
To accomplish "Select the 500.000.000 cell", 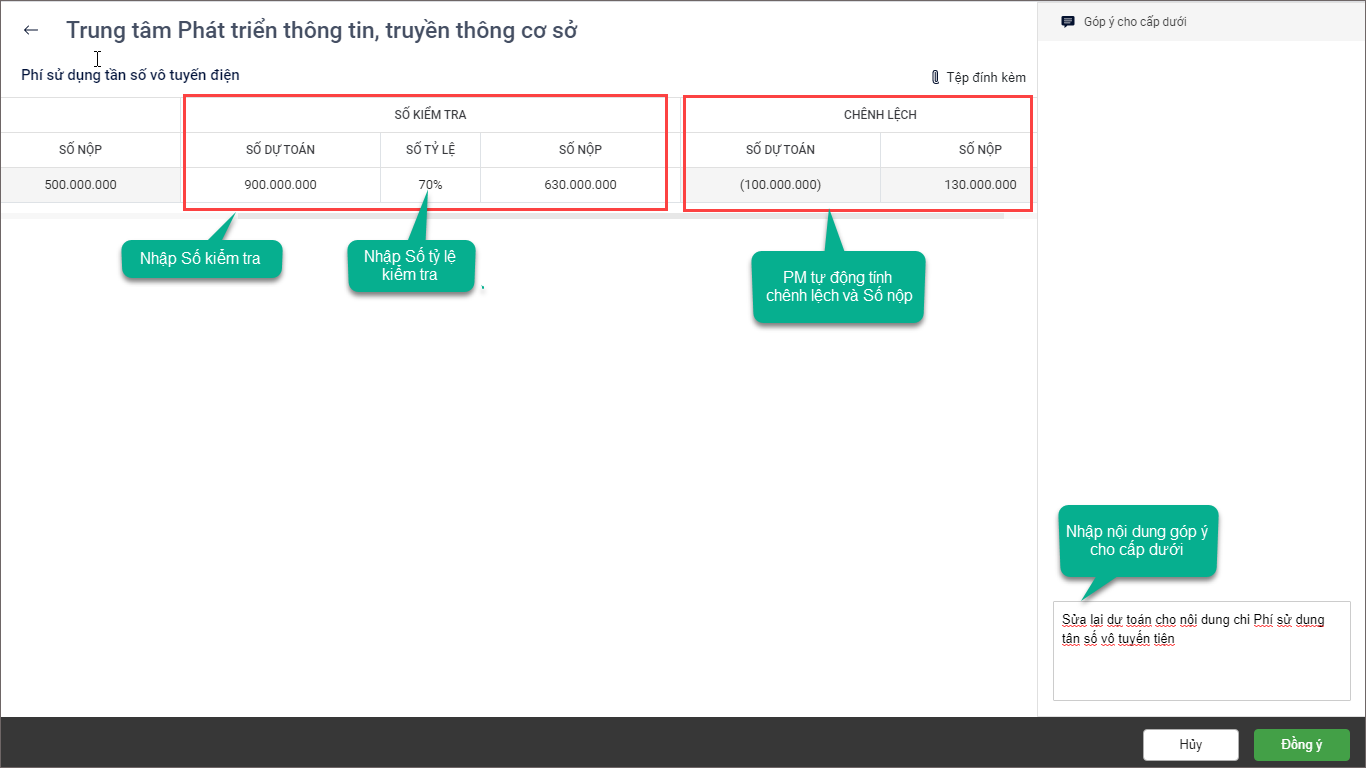I will click(x=90, y=185).
